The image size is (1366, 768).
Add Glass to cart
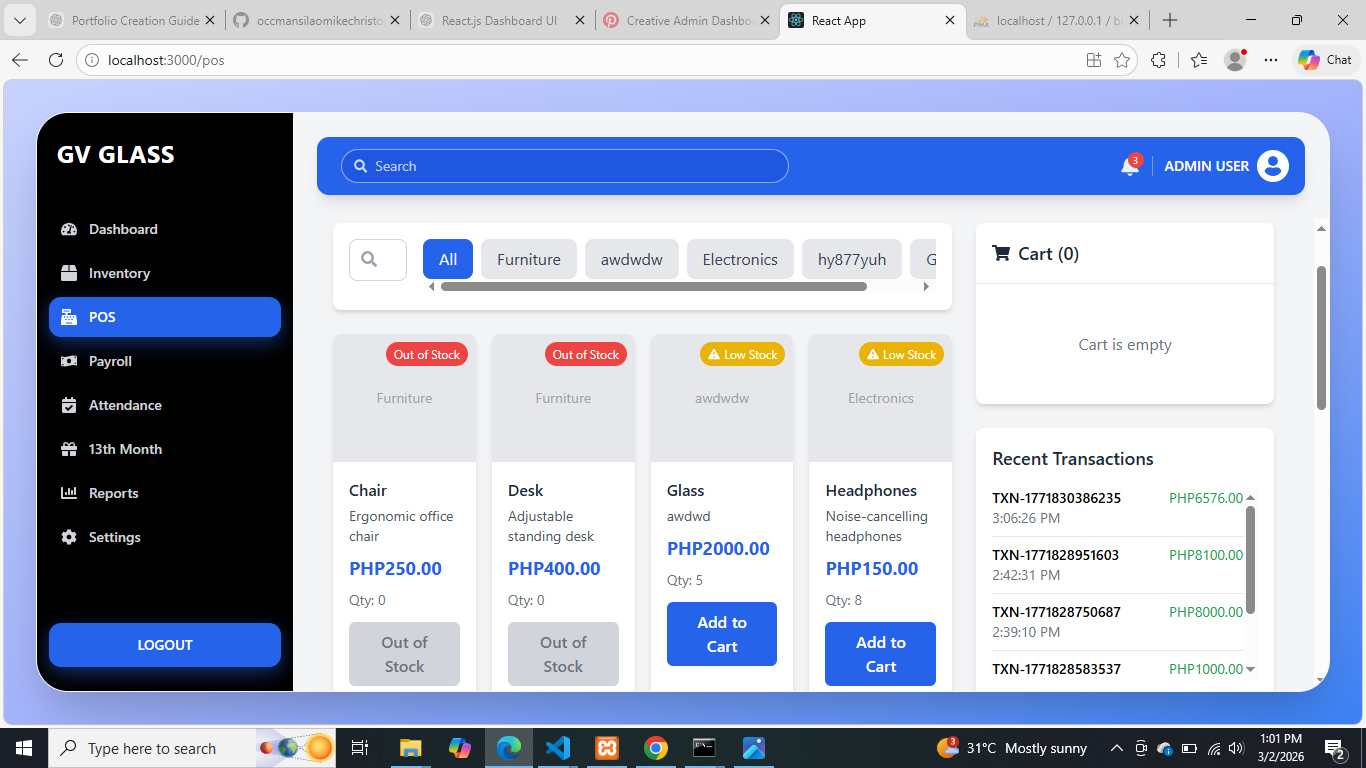point(722,634)
